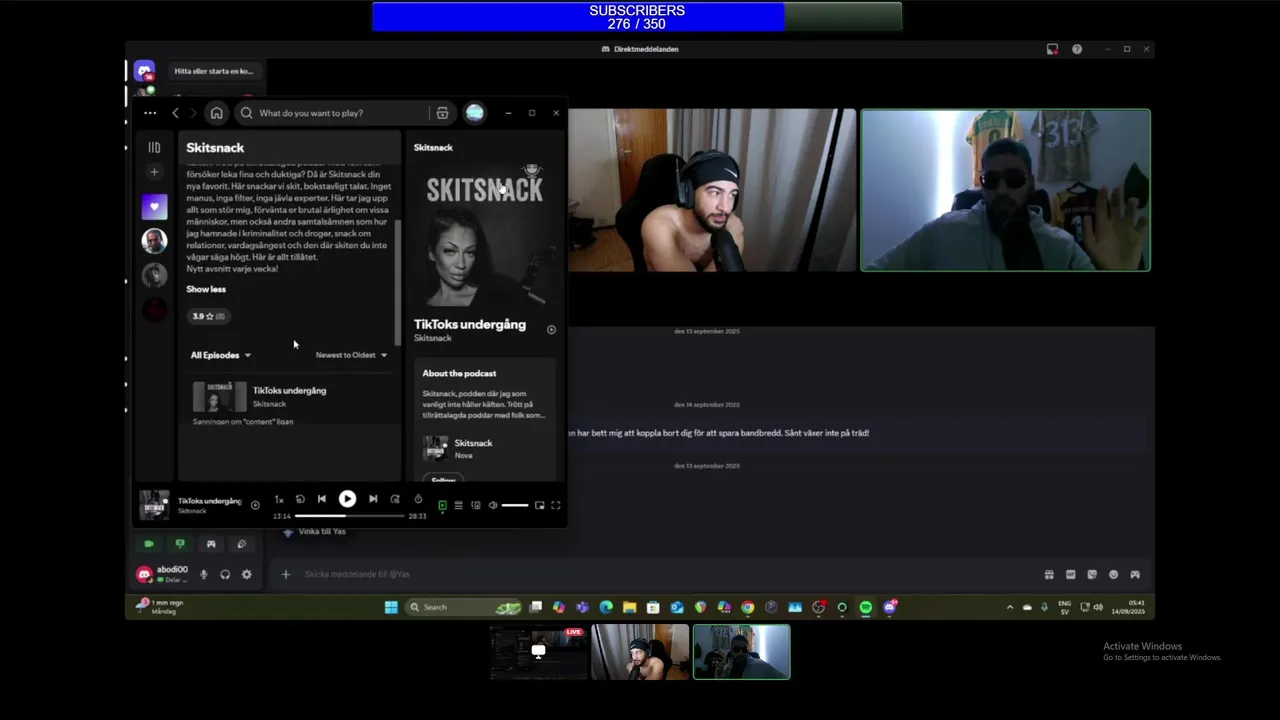Viewport: 1280px width, 720px height.
Task: Click the 3.9 star rating chip
Action: [209, 316]
